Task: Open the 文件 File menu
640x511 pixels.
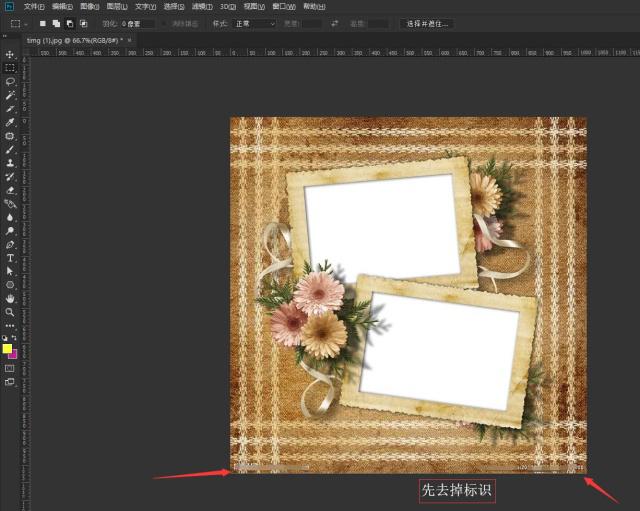Action: pyautogui.click(x=34, y=7)
